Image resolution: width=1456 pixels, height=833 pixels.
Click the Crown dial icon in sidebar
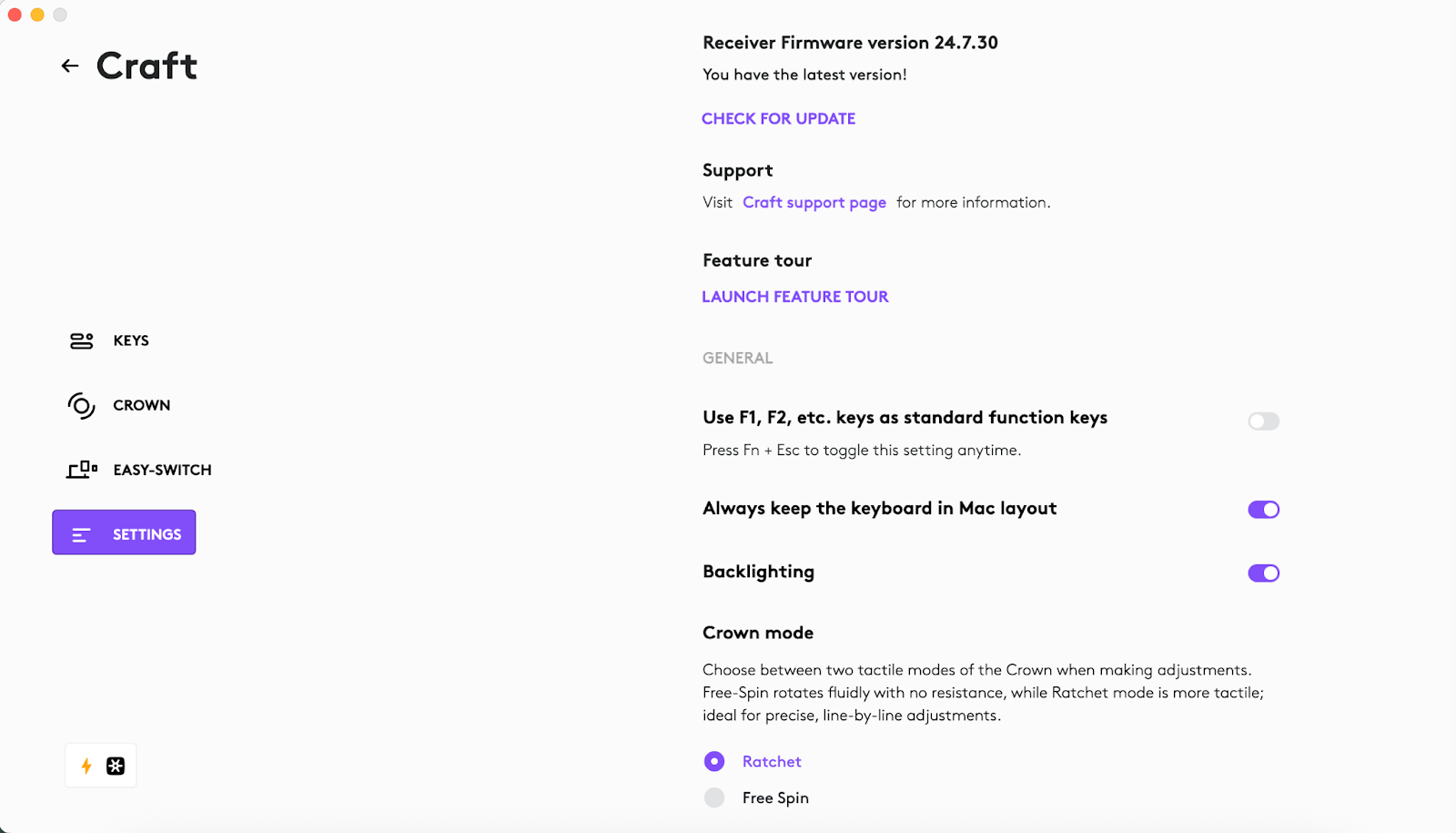click(x=81, y=405)
